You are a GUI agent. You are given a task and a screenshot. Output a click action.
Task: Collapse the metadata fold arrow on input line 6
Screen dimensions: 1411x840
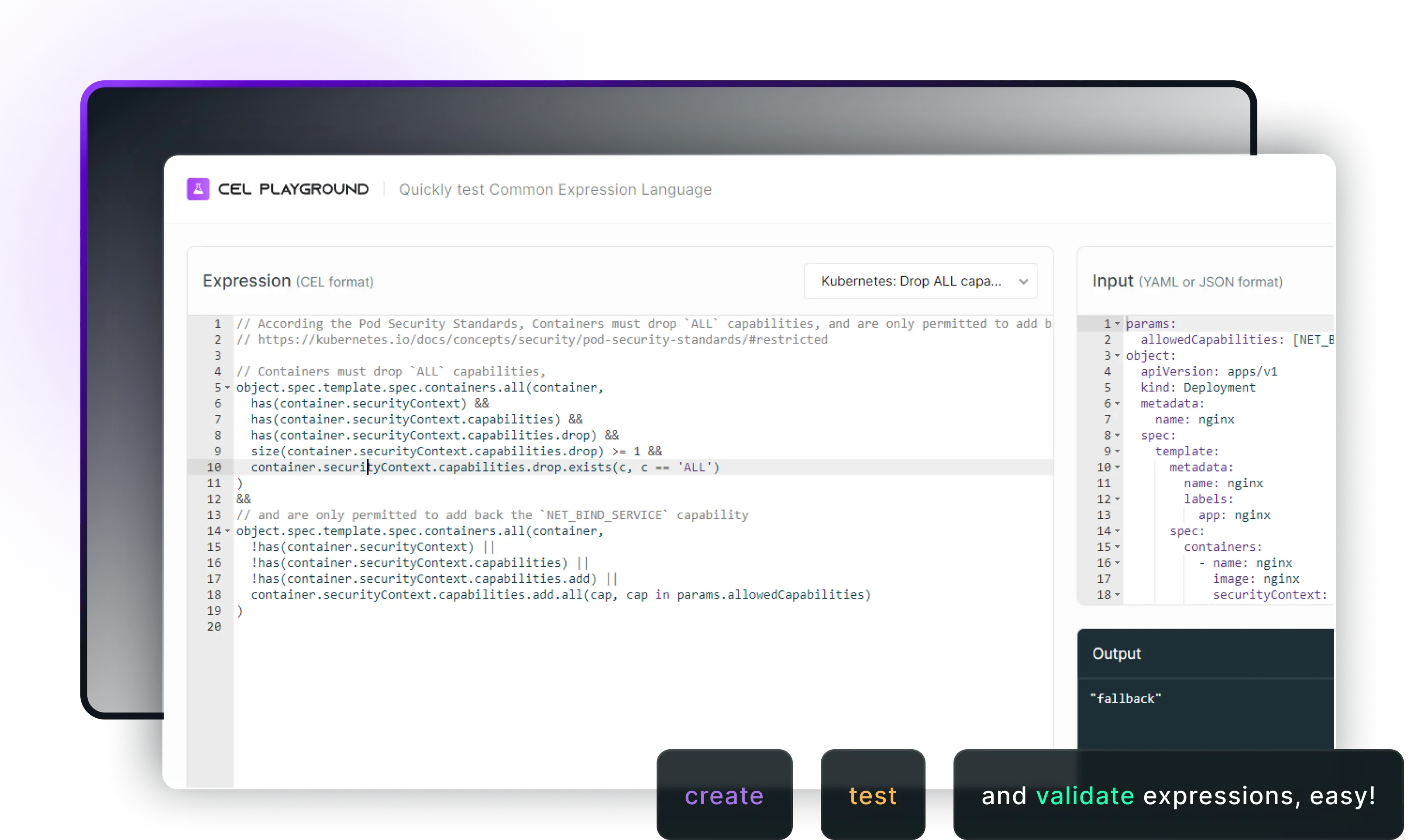pos(1117,403)
